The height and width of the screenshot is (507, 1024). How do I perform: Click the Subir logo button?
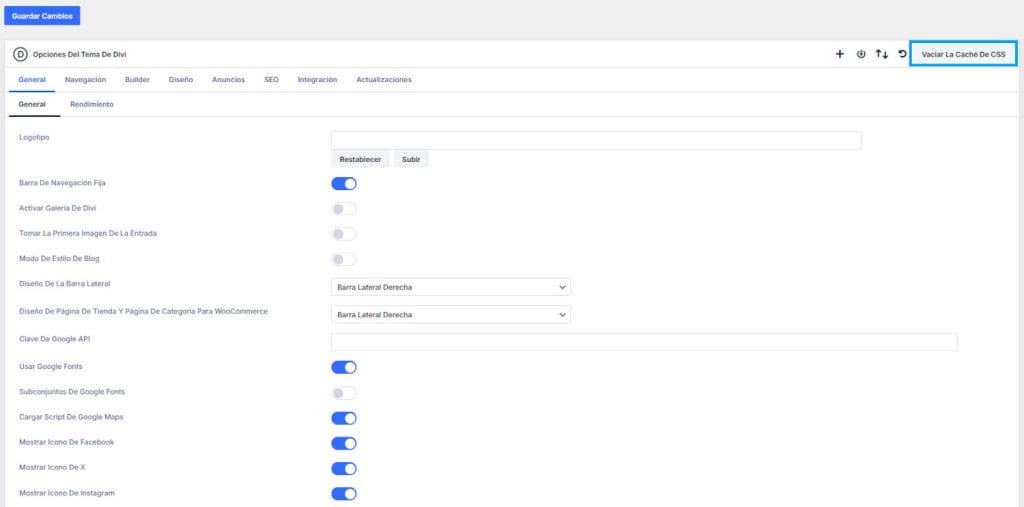(411, 159)
